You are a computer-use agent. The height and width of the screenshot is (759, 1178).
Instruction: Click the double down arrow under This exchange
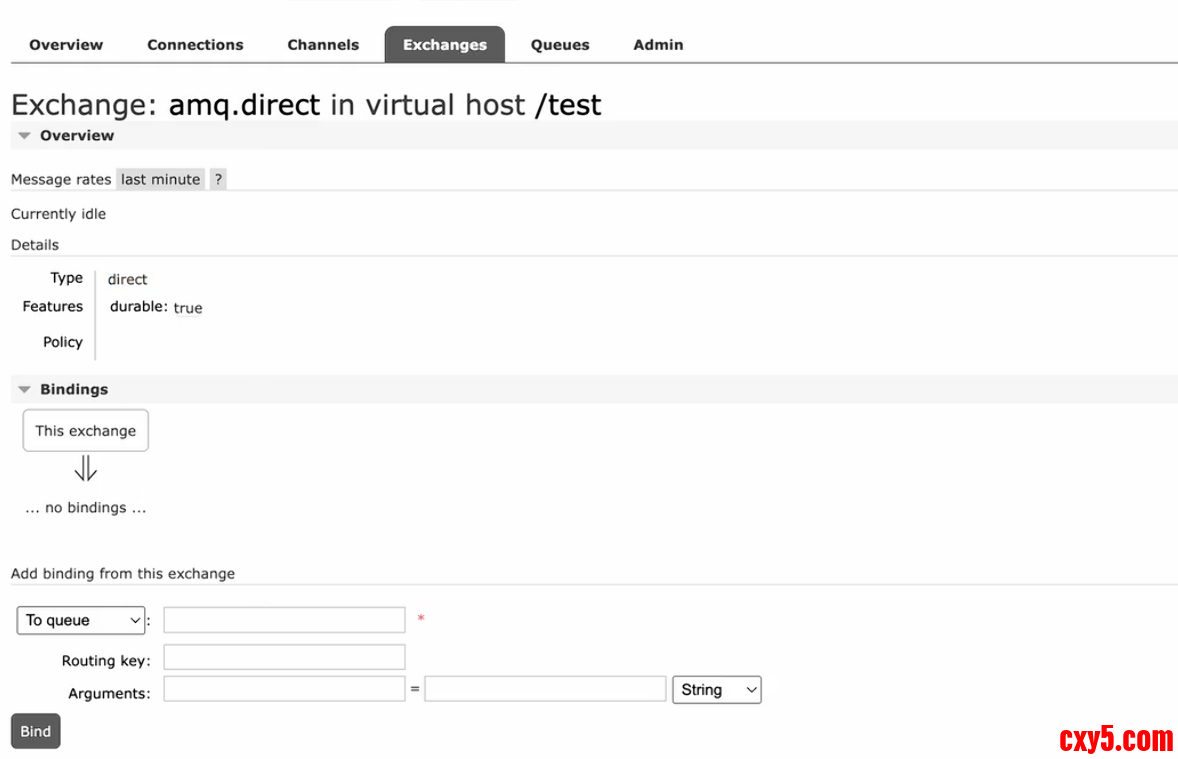coord(86,469)
